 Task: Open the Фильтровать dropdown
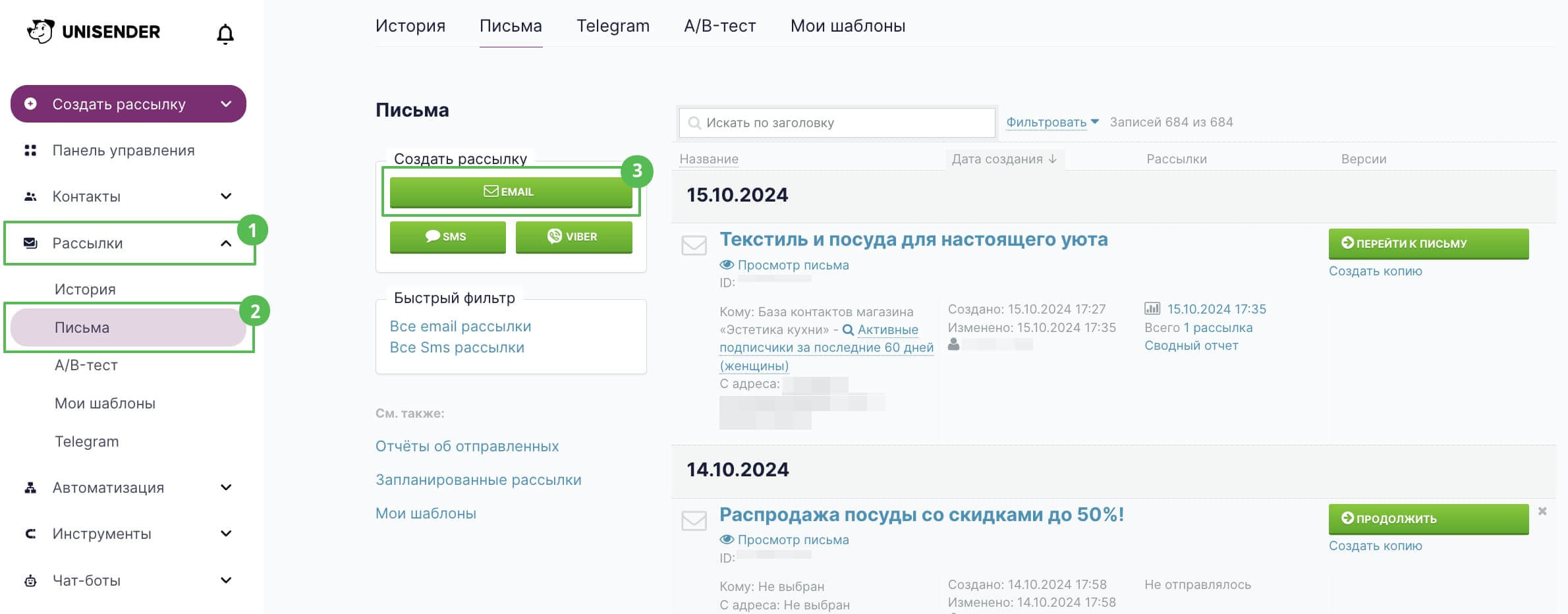click(1052, 122)
